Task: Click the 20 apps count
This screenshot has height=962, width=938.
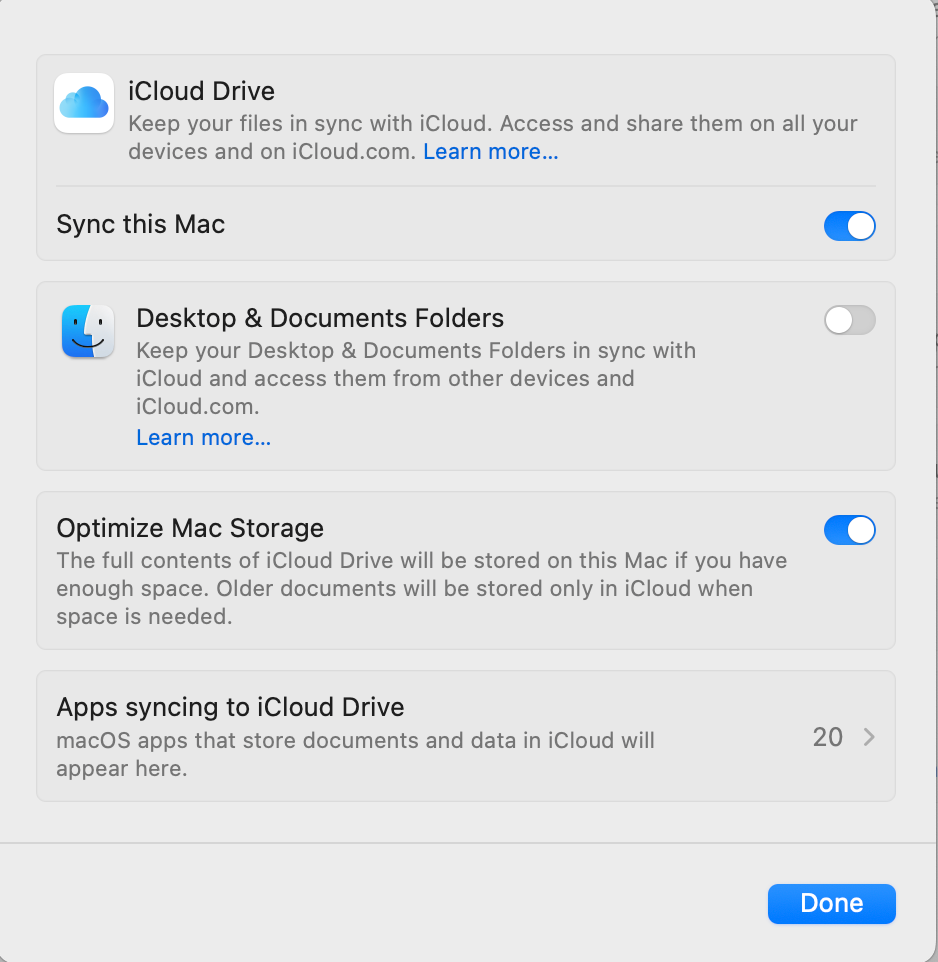Action: click(828, 737)
